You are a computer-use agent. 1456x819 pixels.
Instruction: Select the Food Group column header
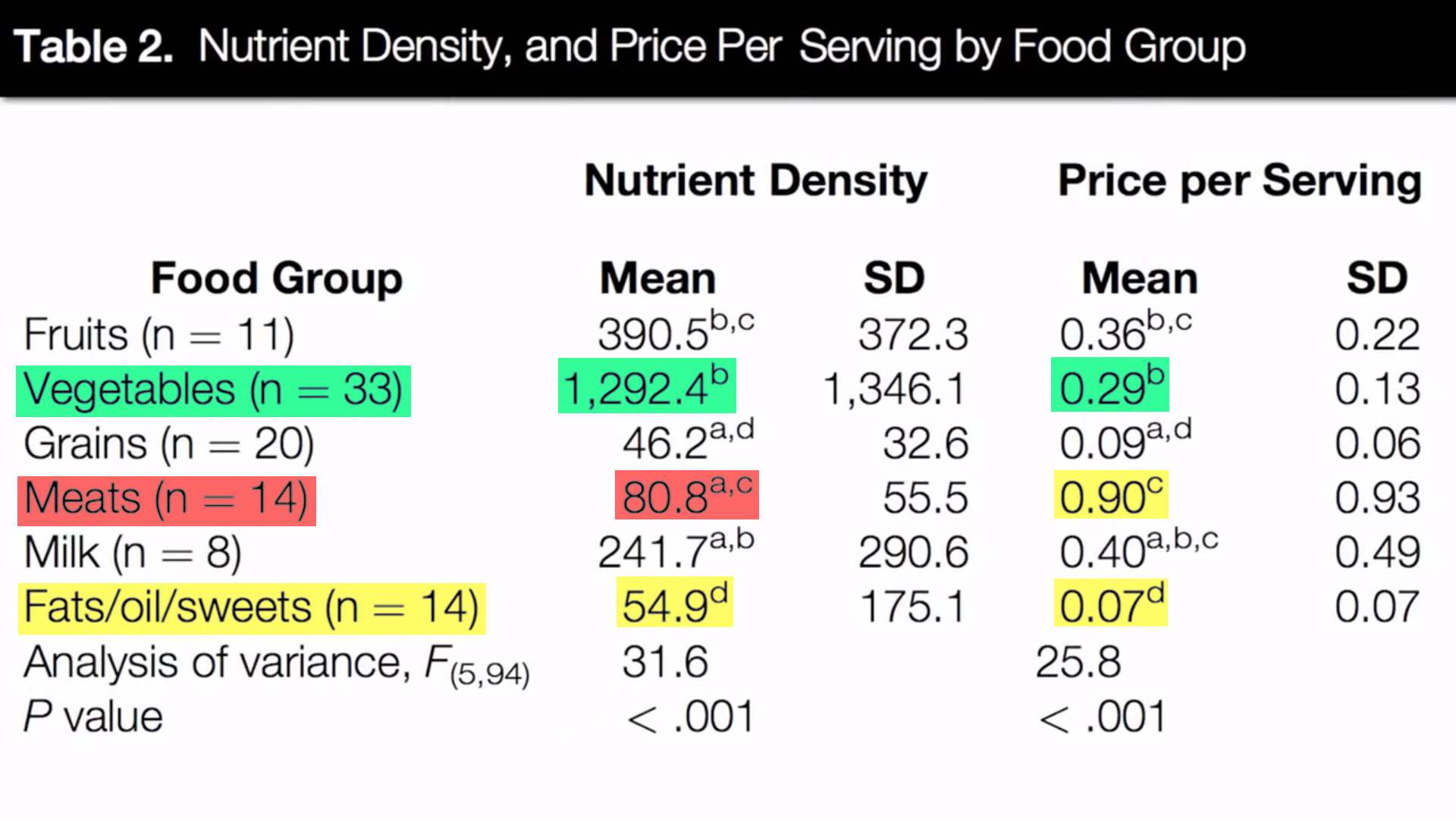(277, 278)
